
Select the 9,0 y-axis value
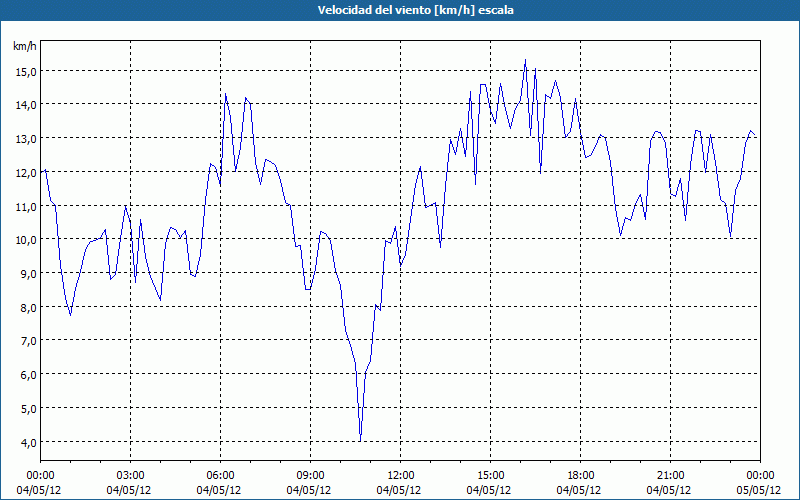click(x=28, y=273)
